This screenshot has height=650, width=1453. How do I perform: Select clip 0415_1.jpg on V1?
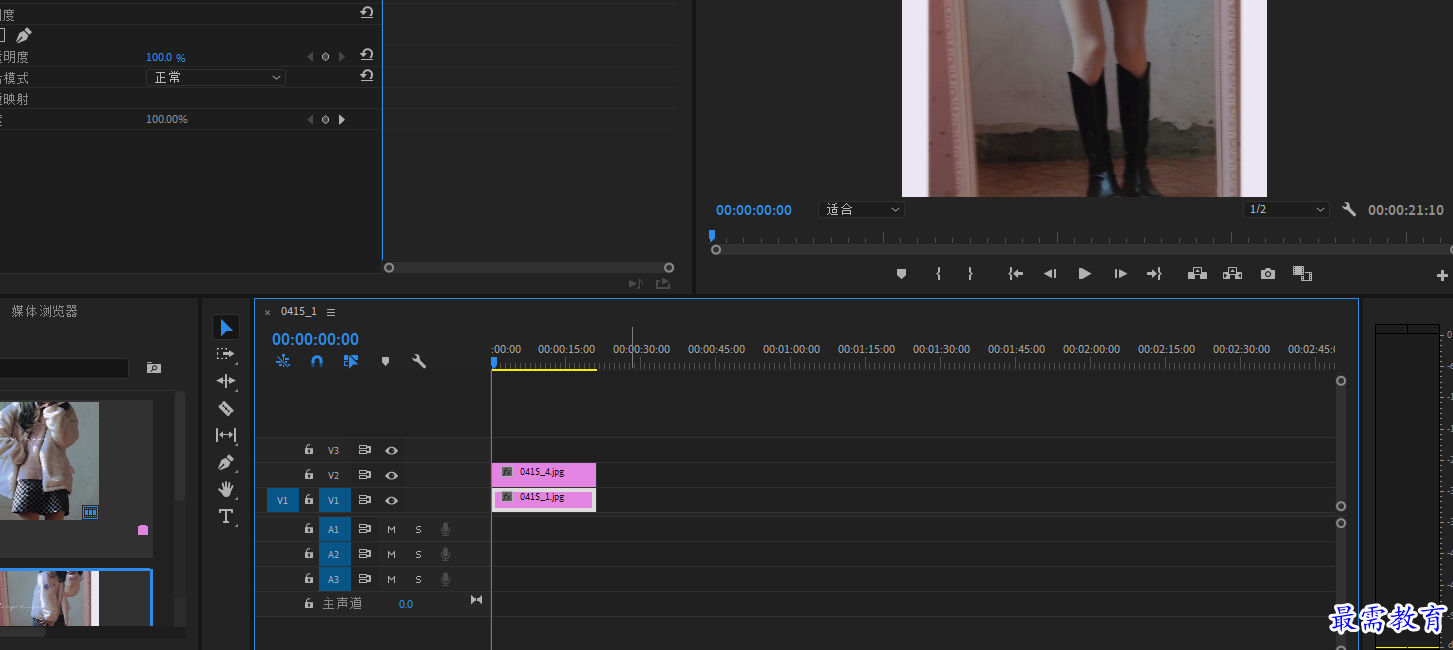543,499
